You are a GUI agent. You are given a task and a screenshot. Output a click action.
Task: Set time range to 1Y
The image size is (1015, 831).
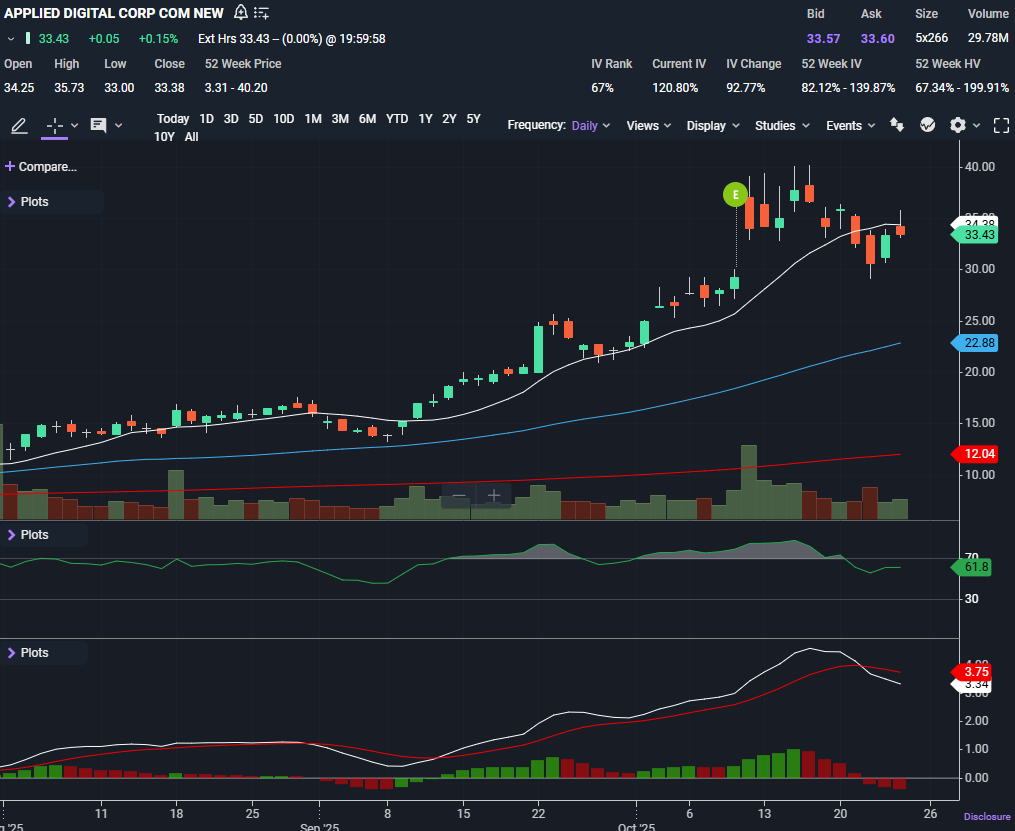coord(425,118)
